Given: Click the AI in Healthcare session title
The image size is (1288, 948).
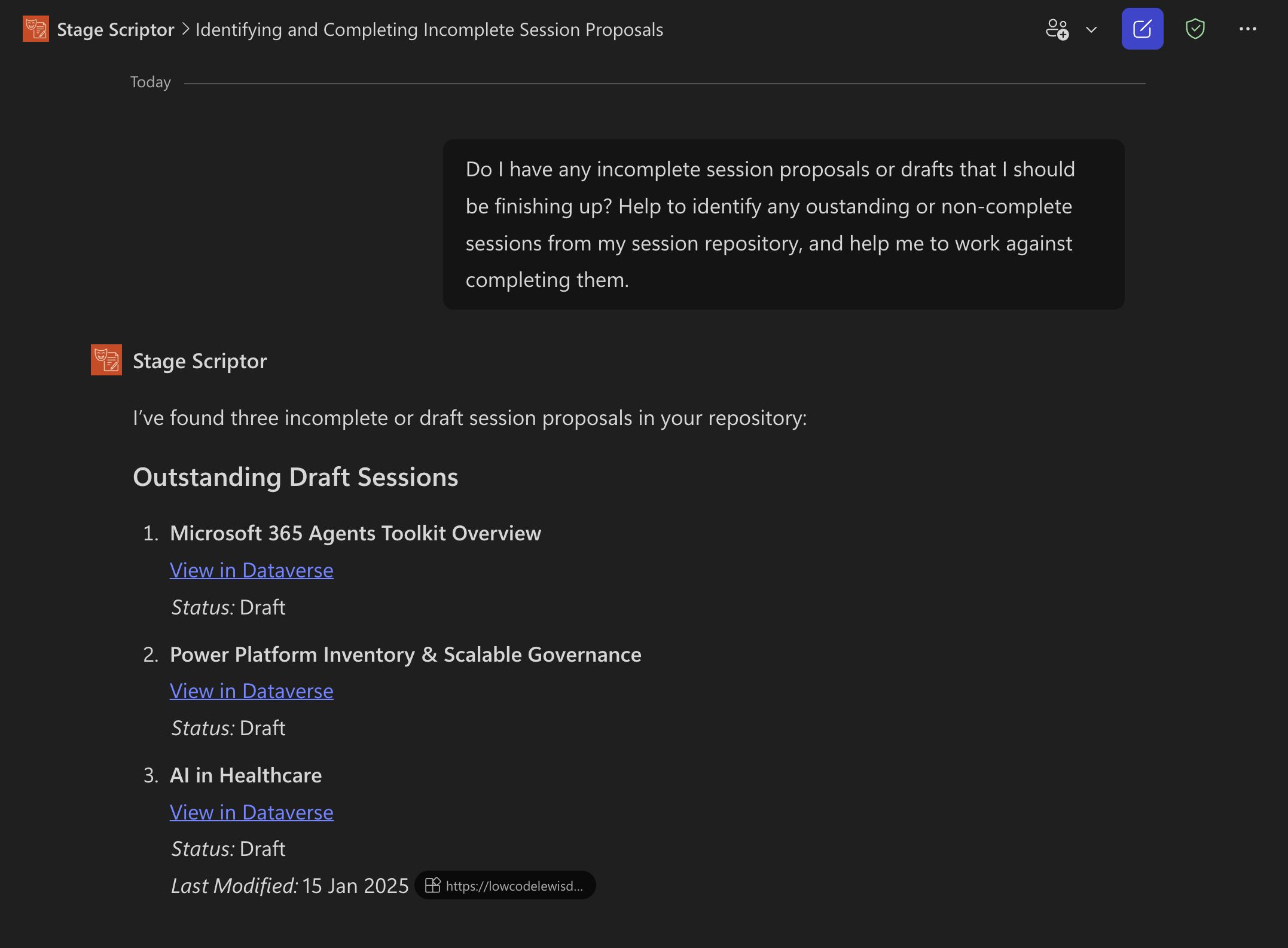Looking at the screenshot, I should pos(246,775).
